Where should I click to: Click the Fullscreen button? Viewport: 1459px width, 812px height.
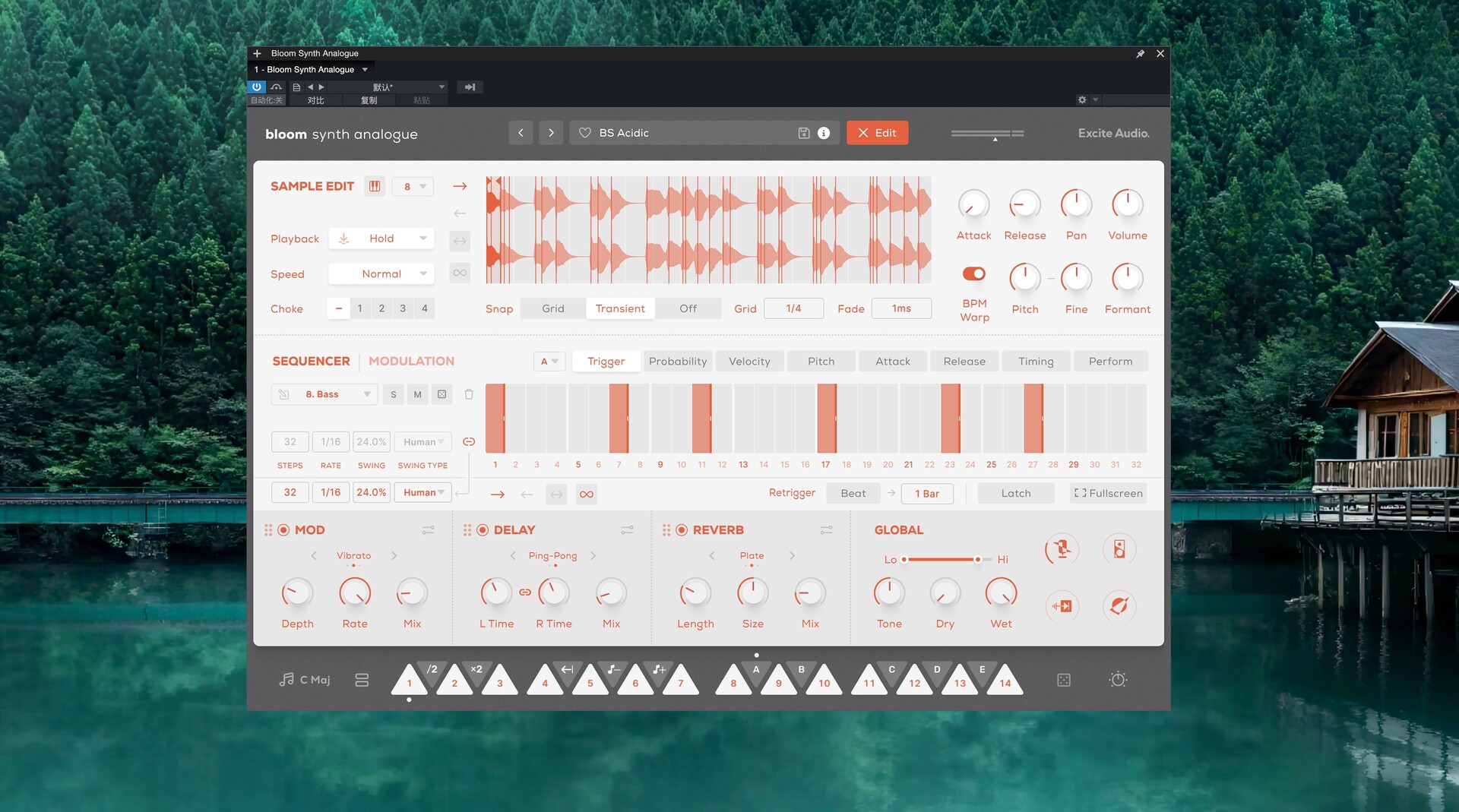coord(1108,494)
